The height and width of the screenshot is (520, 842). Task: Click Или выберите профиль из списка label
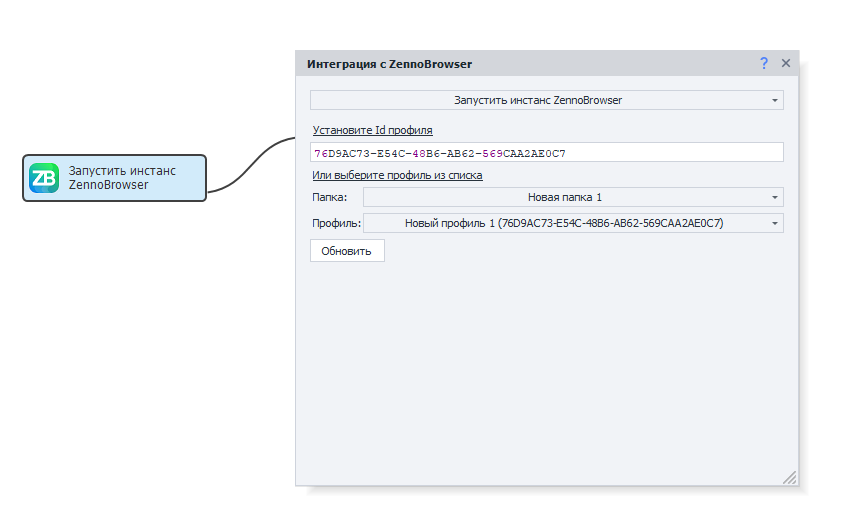pyautogui.click(x=397, y=175)
